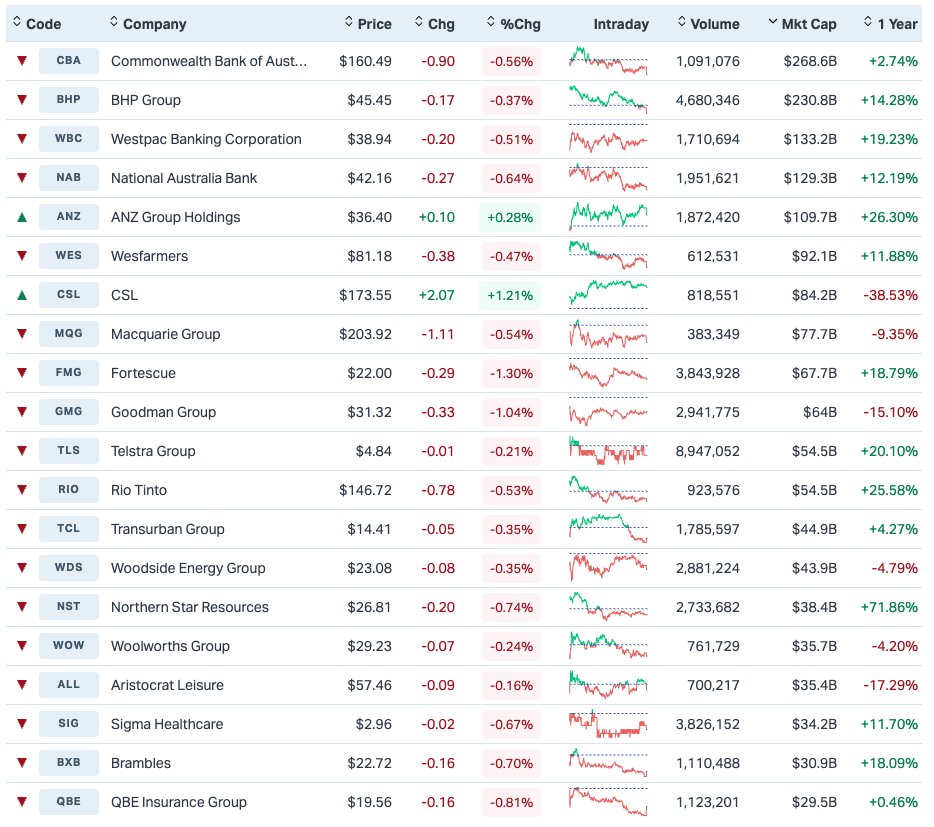Select the $29.5B QBE market cap

tap(814, 803)
